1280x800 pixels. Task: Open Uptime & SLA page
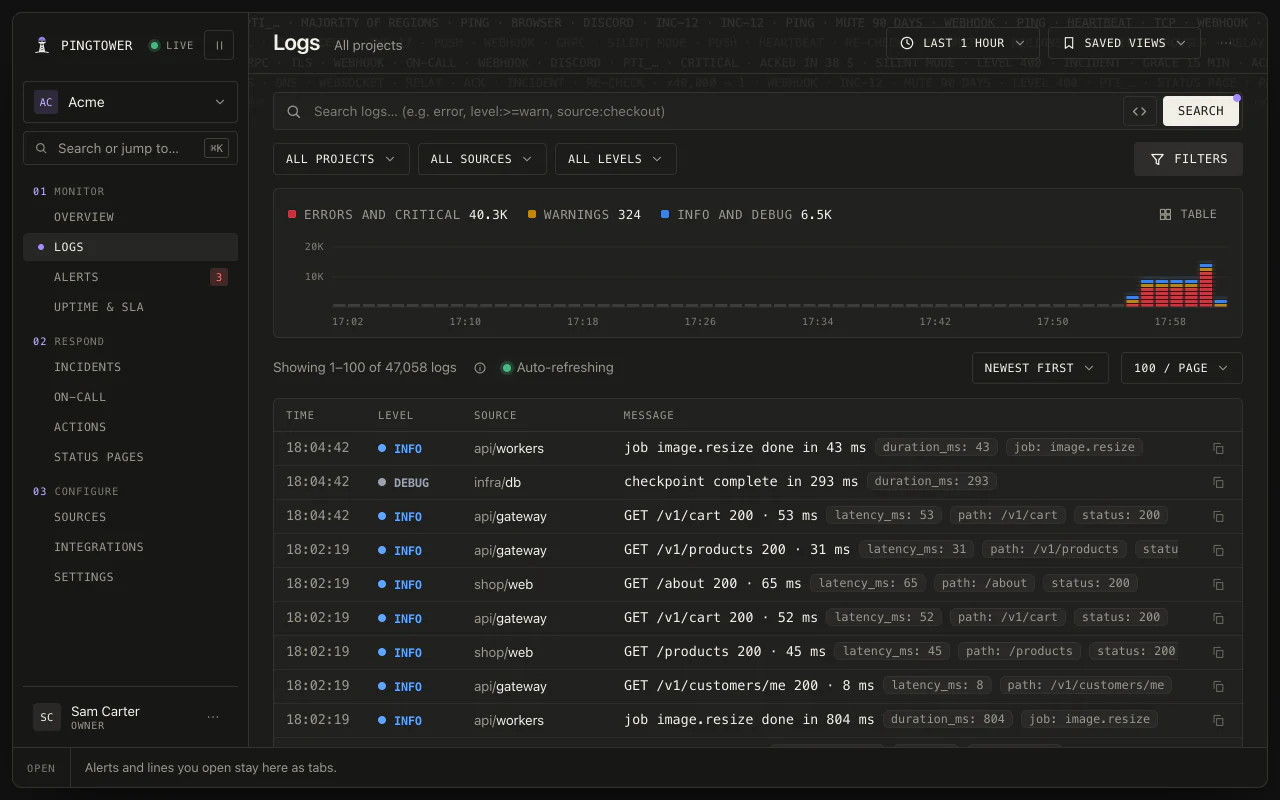130,307
